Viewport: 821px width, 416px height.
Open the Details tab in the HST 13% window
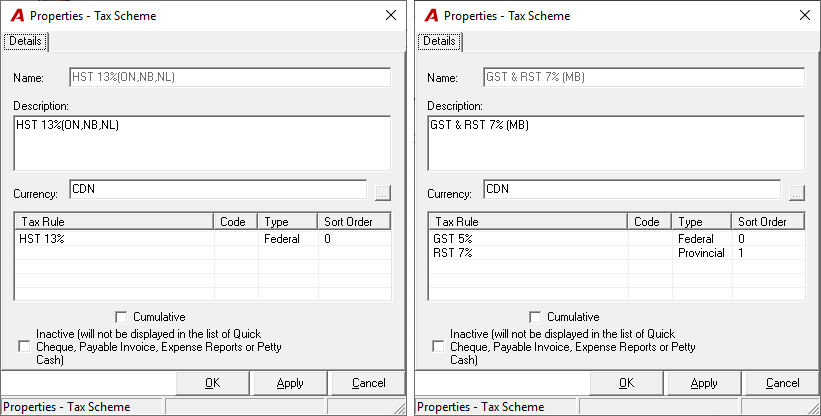click(25, 41)
